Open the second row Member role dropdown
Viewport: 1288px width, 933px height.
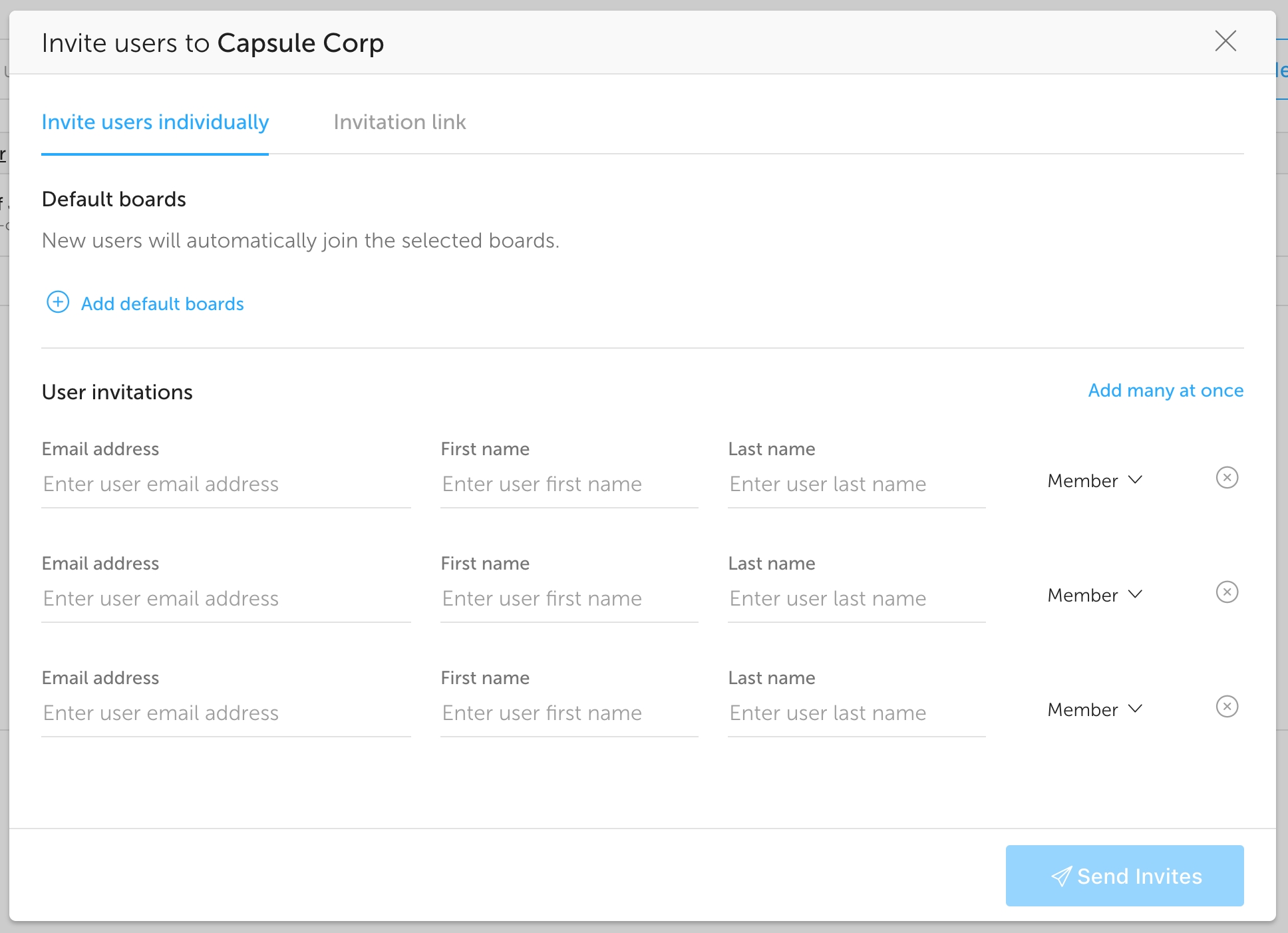1094,595
